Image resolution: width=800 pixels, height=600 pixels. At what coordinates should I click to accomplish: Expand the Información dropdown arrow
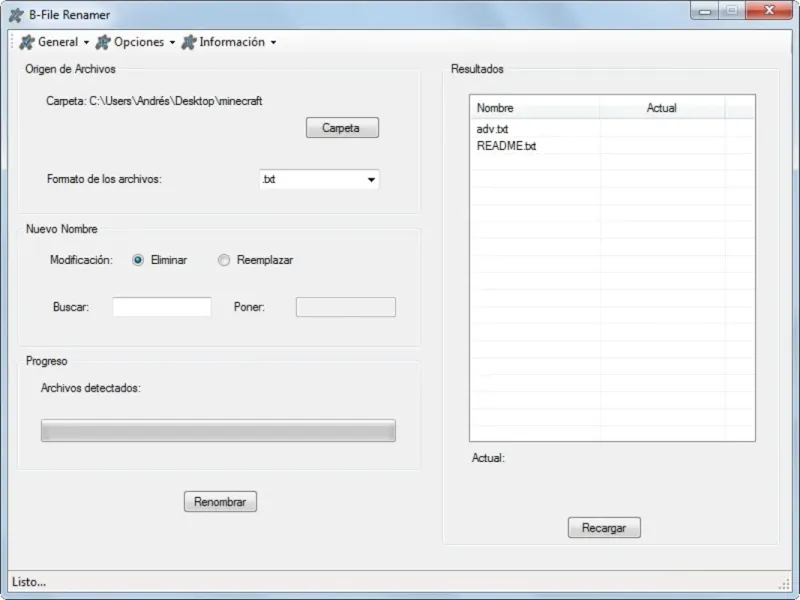pos(273,43)
